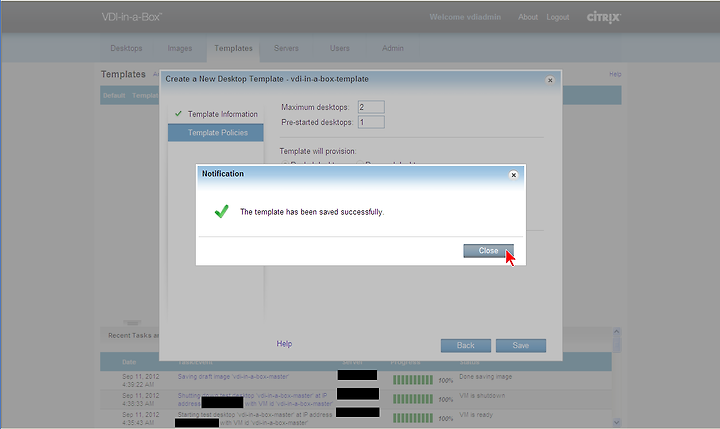Click the Back button in template dialog
This screenshot has height=429, width=720.
pyautogui.click(x=466, y=345)
